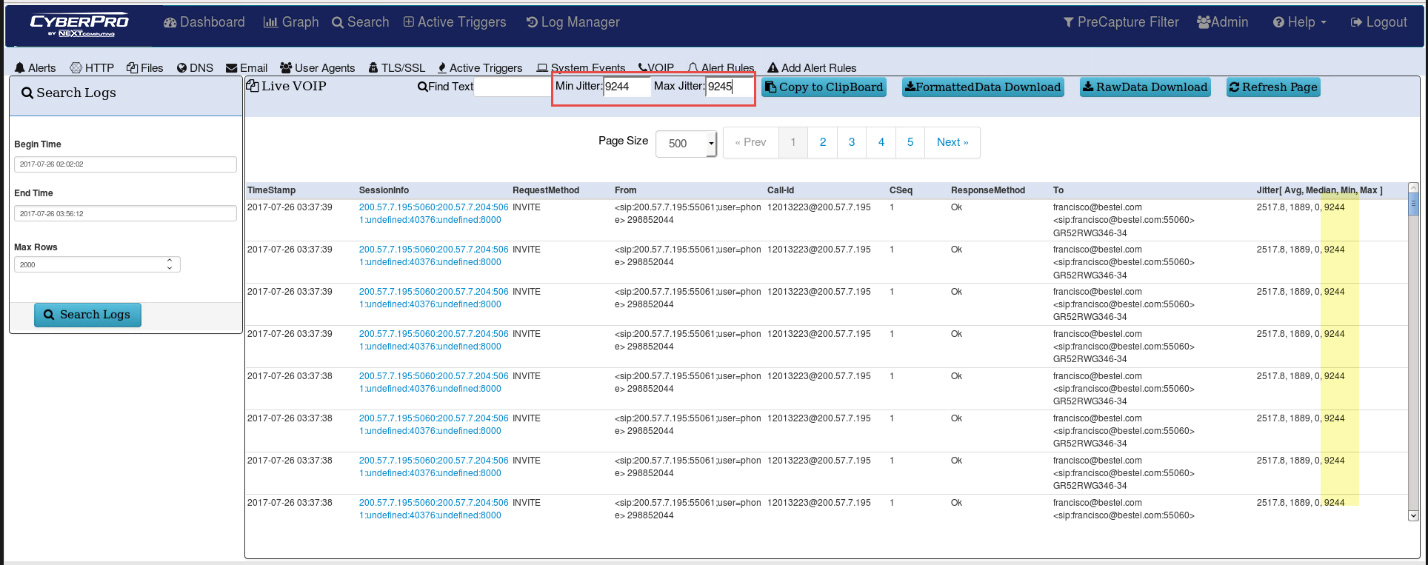This screenshot has height=565, width=1428.
Task: Click the Jitter column header
Action: coord(1320,190)
